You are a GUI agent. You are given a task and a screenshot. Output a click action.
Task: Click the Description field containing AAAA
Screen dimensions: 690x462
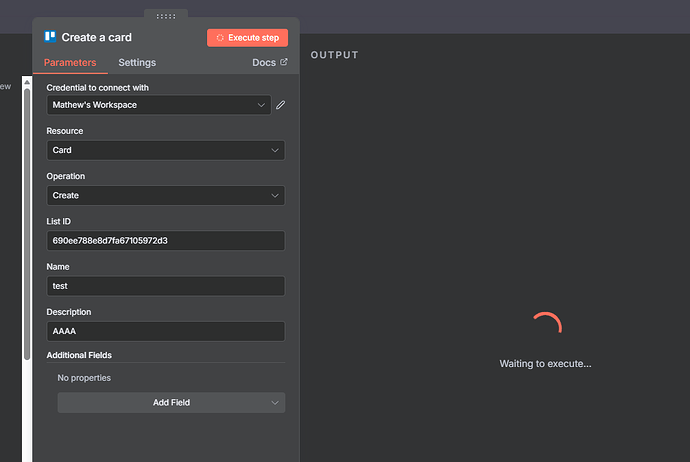pyautogui.click(x=165, y=331)
